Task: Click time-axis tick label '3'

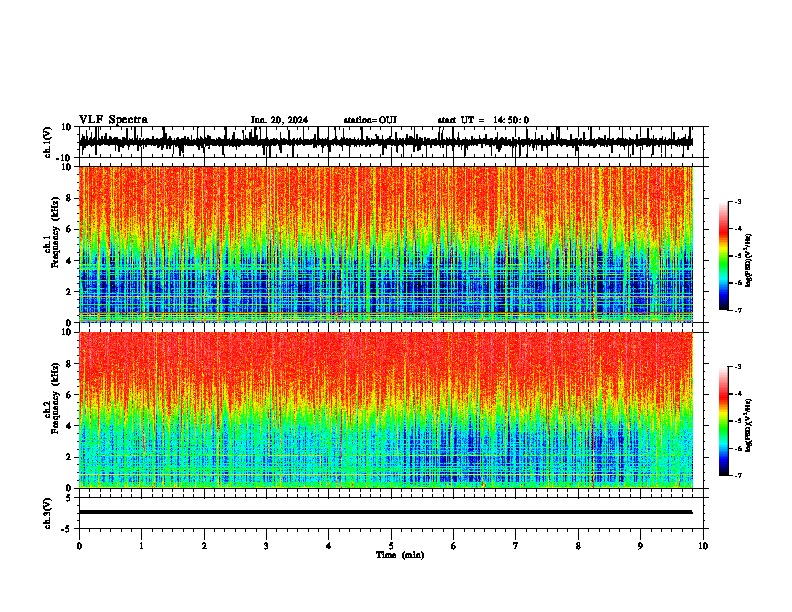Action: click(x=266, y=546)
